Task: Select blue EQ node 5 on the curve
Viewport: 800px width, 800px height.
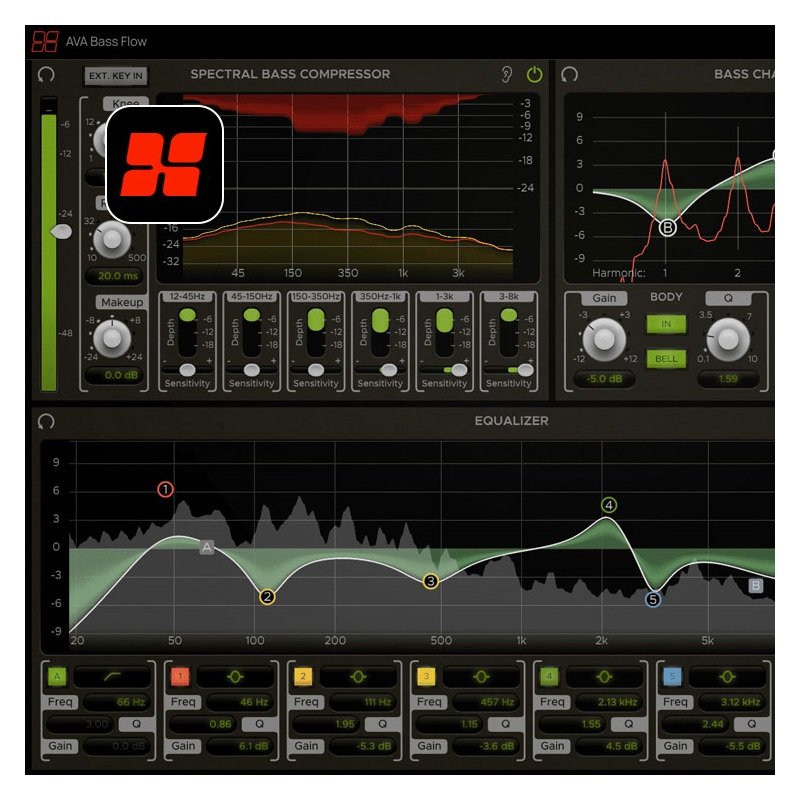Action: 653,599
